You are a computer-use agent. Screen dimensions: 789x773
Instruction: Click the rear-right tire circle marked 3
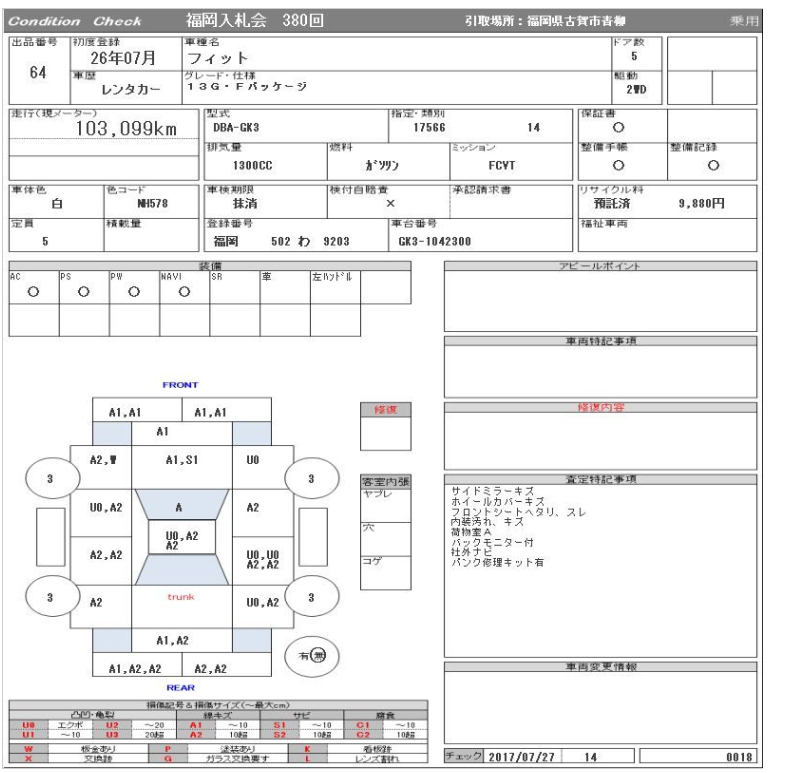click(312, 596)
